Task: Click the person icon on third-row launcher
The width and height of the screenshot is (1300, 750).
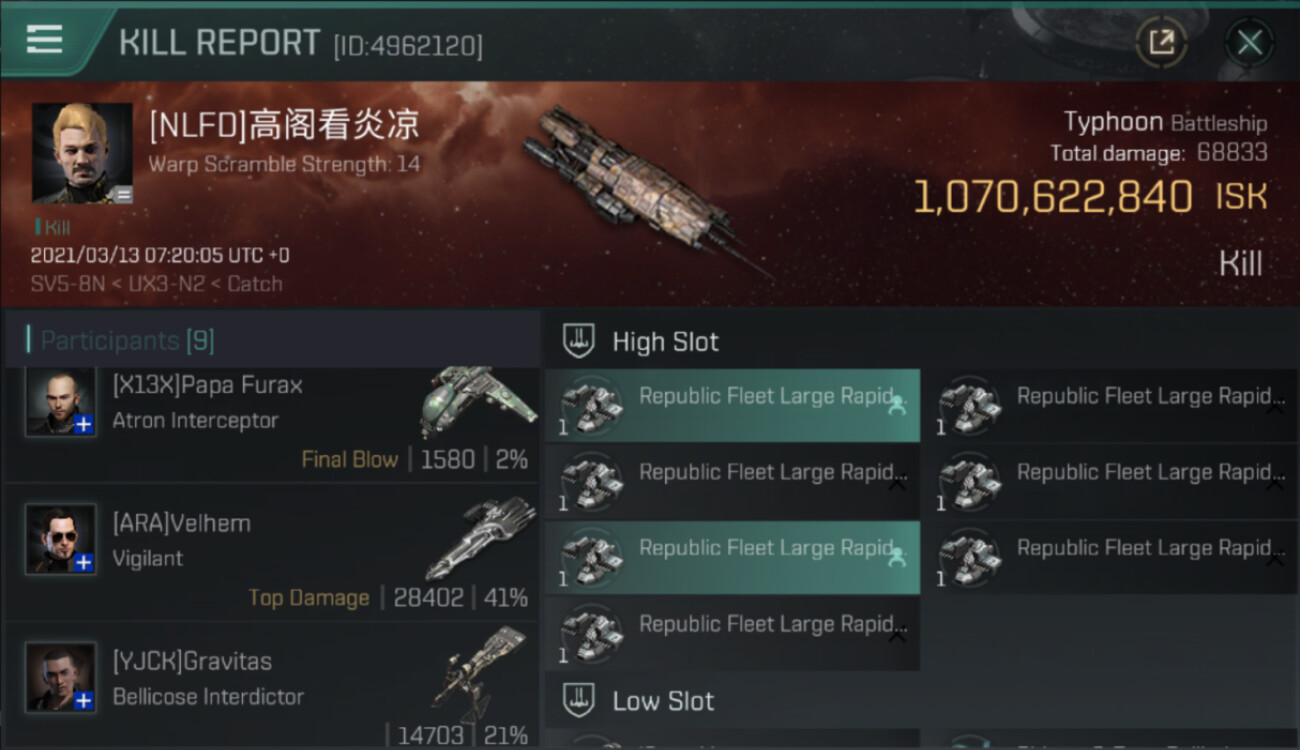Action: (x=897, y=558)
